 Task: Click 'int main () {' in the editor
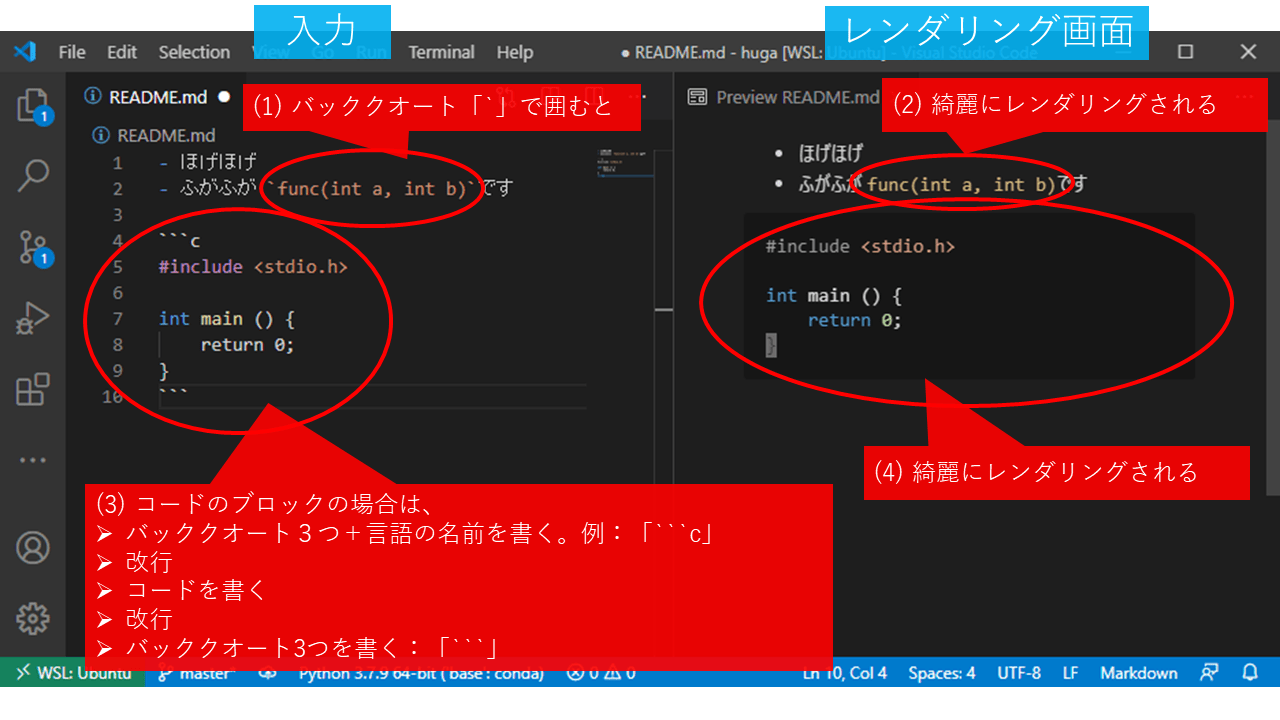226,318
